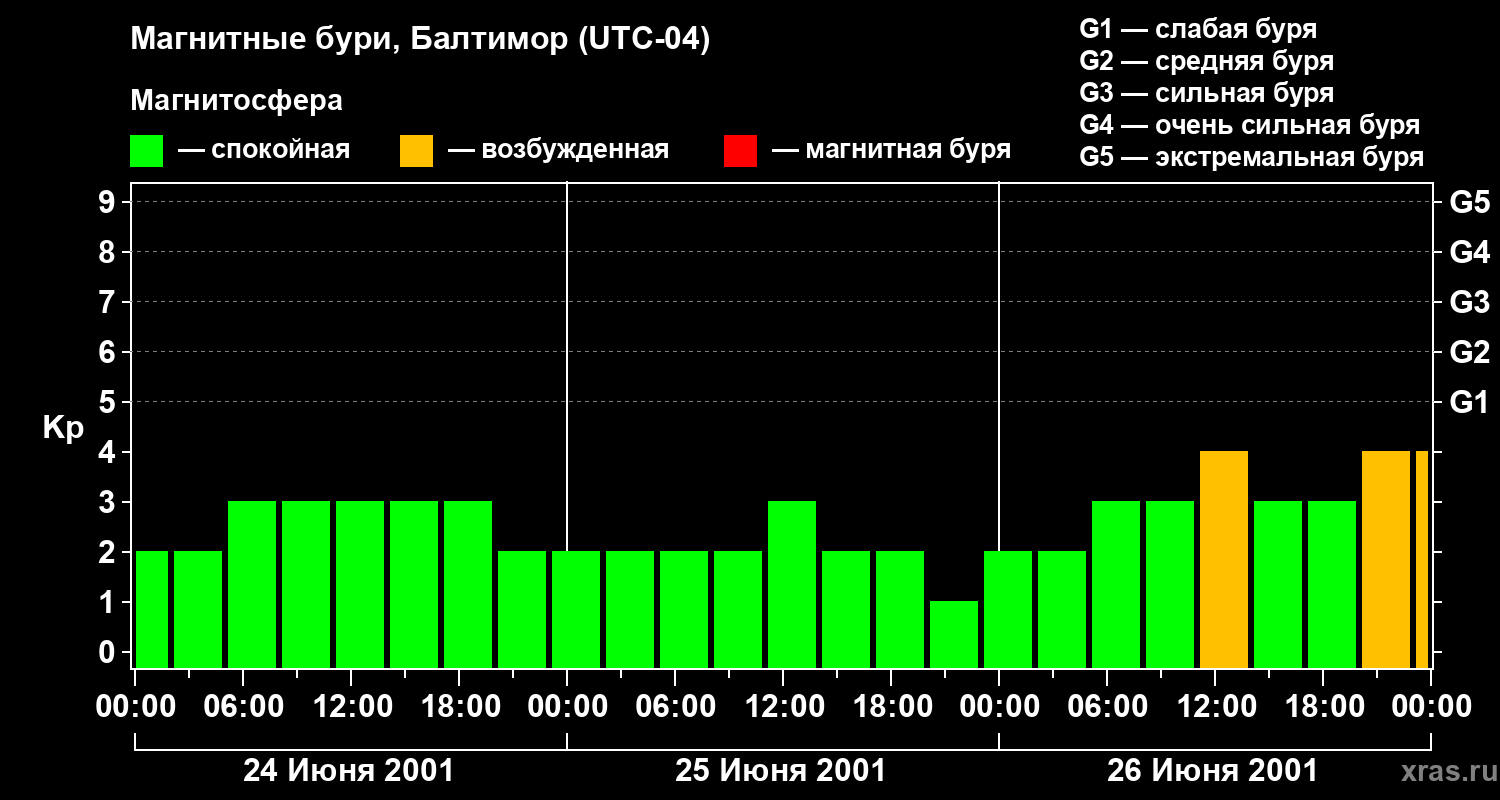Click the '06:00' time label for 26 June
1500x800 pixels.
point(1106,707)
